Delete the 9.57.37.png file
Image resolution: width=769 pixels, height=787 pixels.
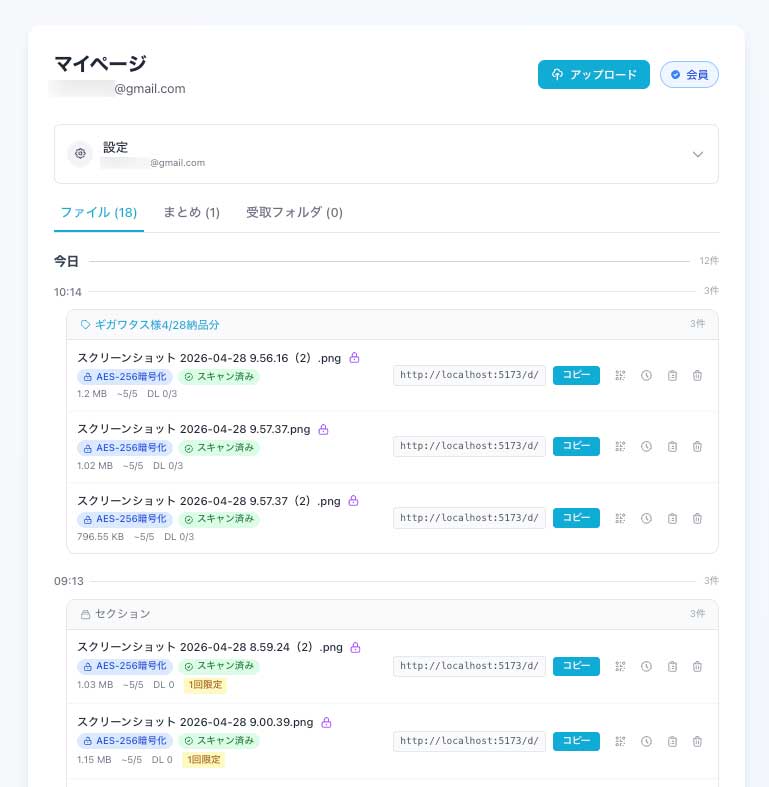point(697,446)
